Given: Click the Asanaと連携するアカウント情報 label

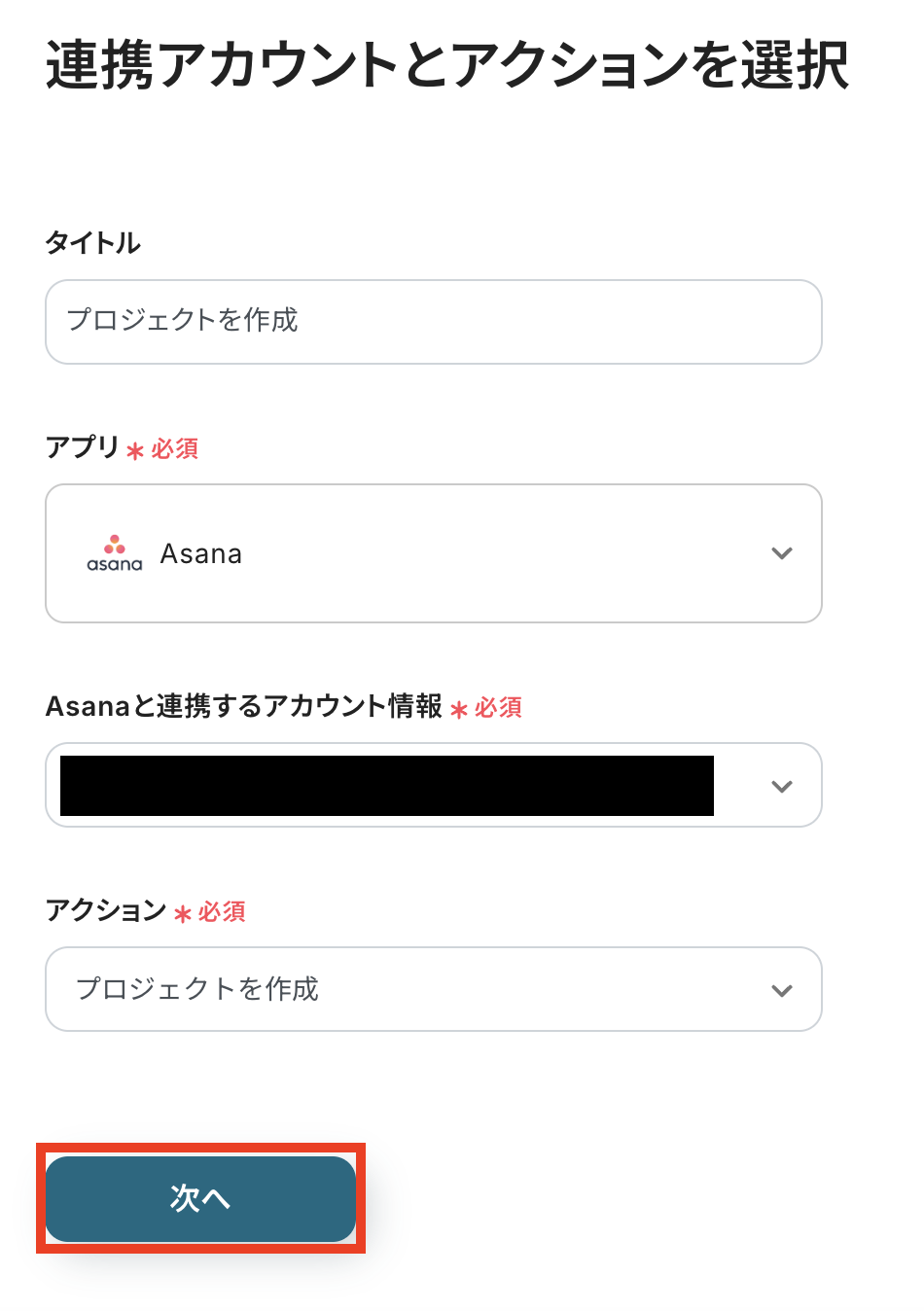Looking at the screenshot, I should pyautogui.click(x=244, y=706).
